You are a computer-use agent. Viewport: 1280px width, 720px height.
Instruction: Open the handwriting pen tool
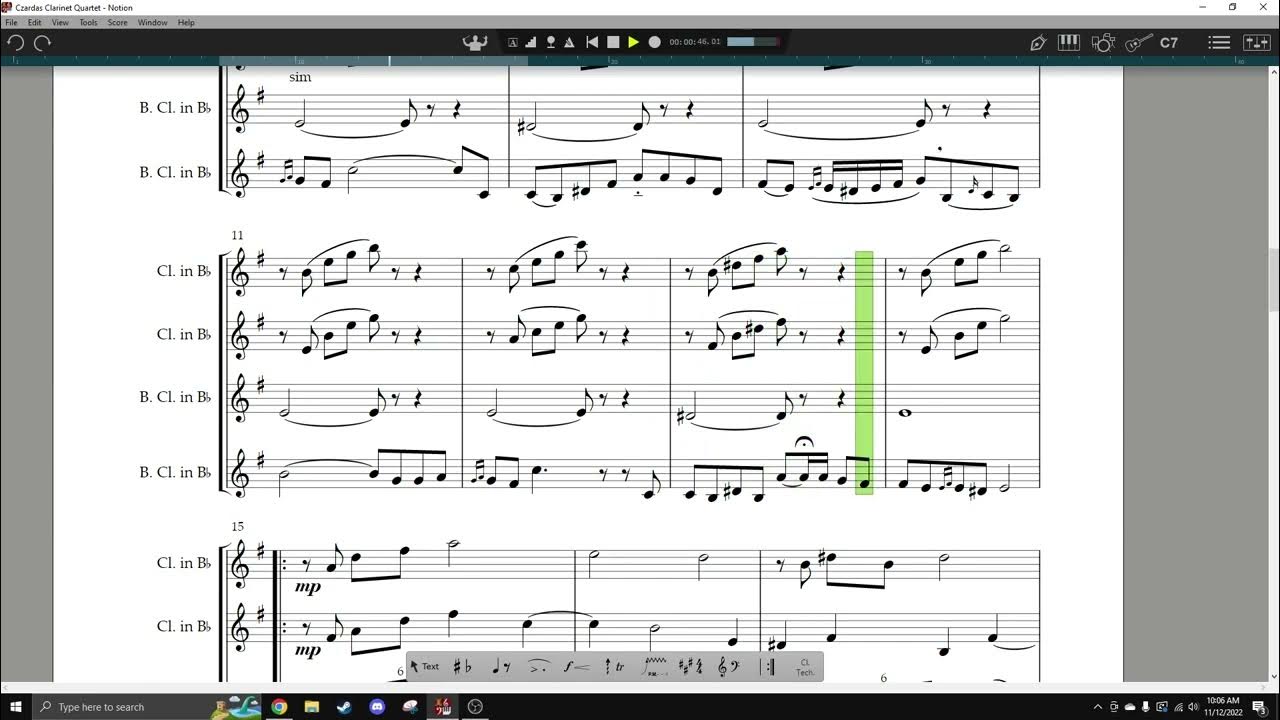[1038, 42]
